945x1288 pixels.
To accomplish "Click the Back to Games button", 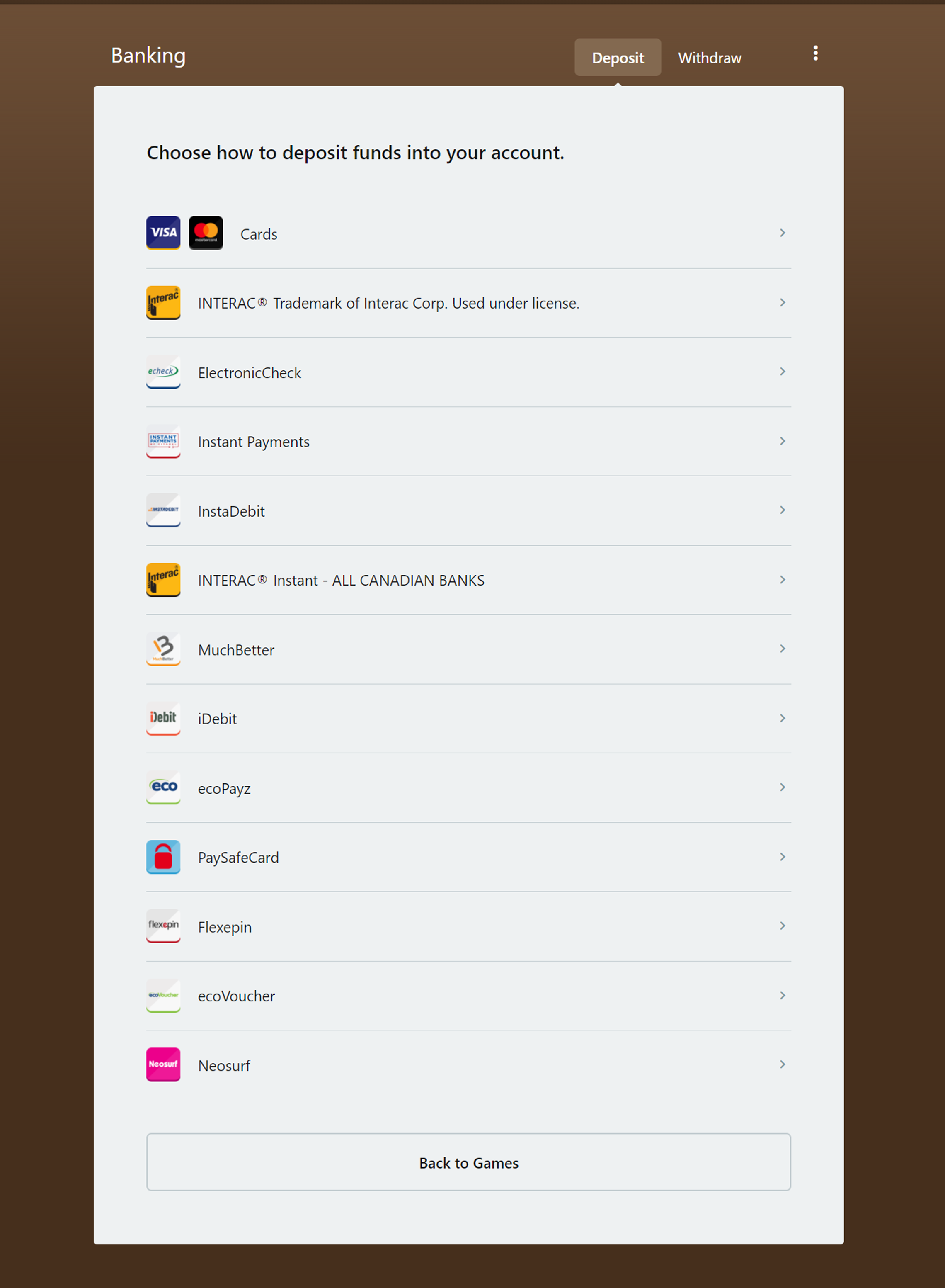I will pyautogui.click(x=468, y=1162).
